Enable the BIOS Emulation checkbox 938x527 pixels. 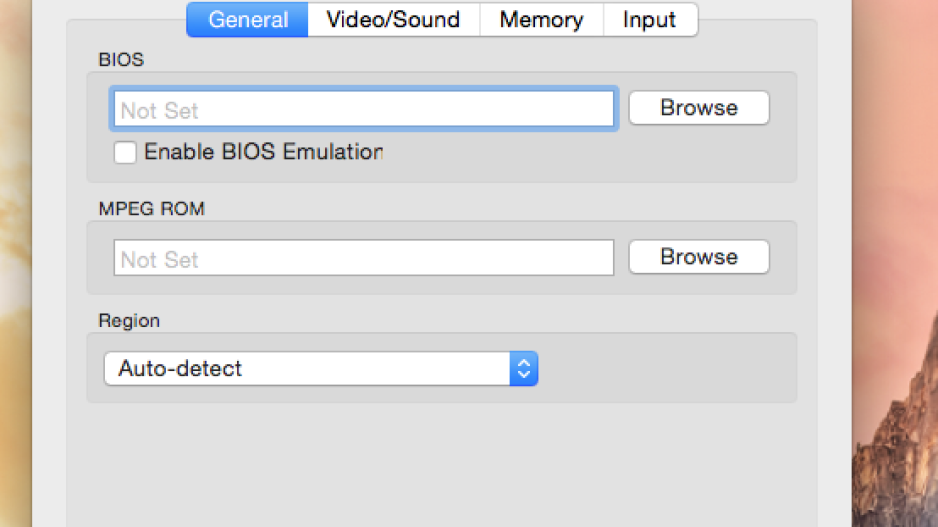tap(125, 152)
